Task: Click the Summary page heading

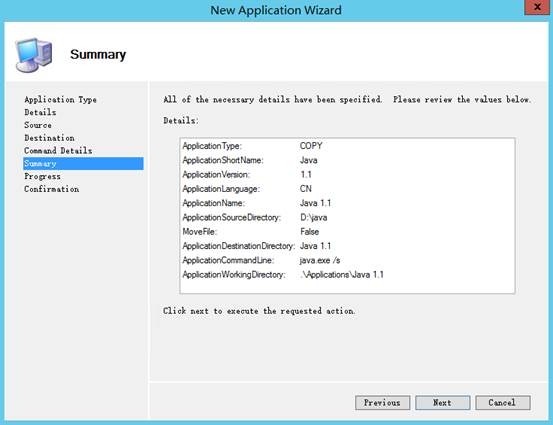Action: pyautogui.click(x=98, y=54)
